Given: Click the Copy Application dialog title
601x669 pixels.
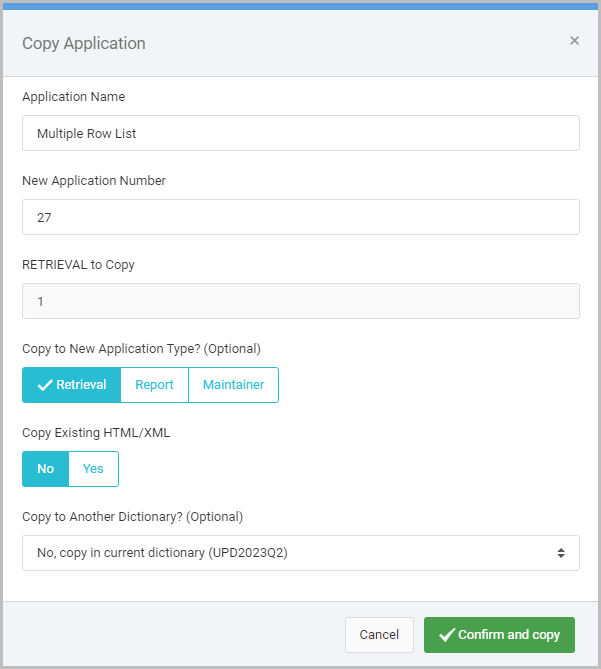Looking at the screenshot, I should 84,44.
